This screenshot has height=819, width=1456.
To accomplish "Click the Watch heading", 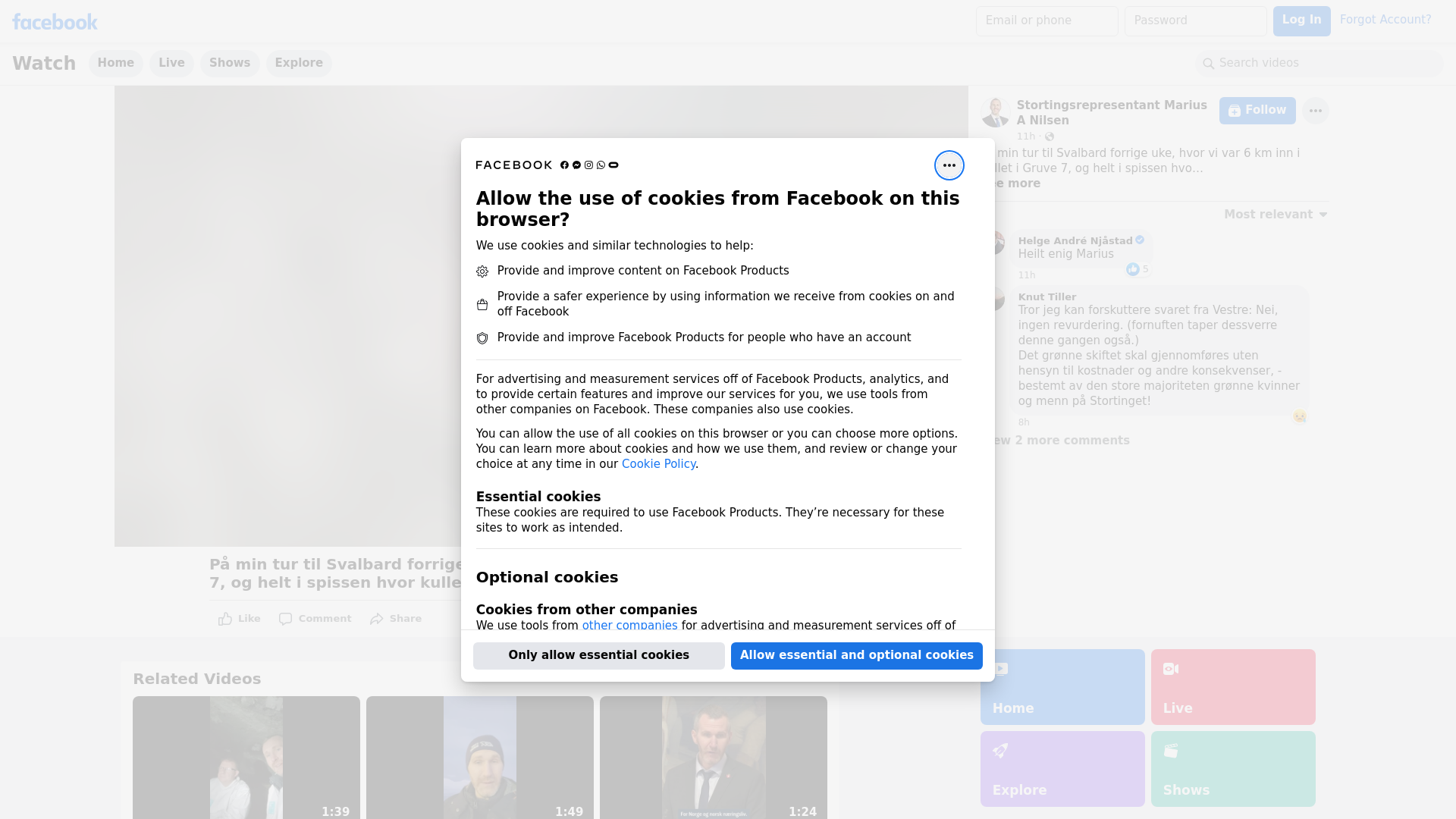I will tap(44, 64).
